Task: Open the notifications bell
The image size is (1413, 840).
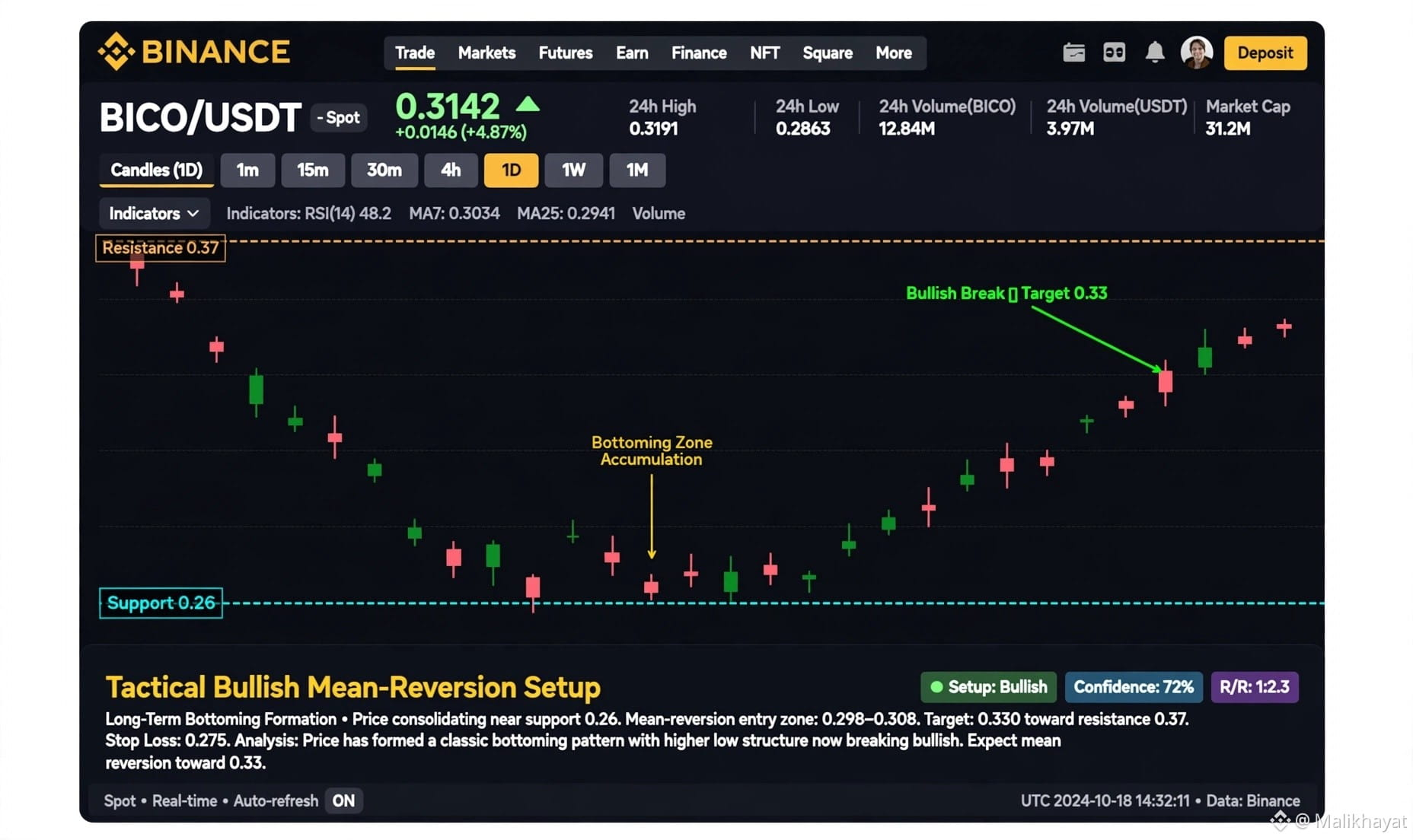Action: (1154, 52)
